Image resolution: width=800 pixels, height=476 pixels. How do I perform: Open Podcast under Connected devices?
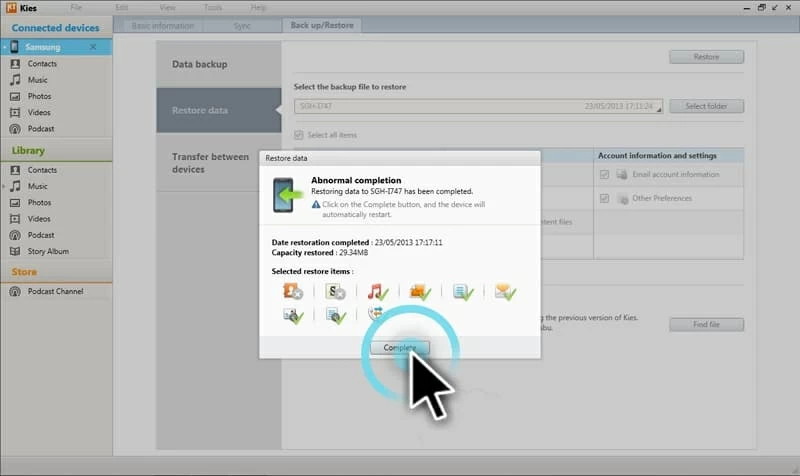[41, 129]
